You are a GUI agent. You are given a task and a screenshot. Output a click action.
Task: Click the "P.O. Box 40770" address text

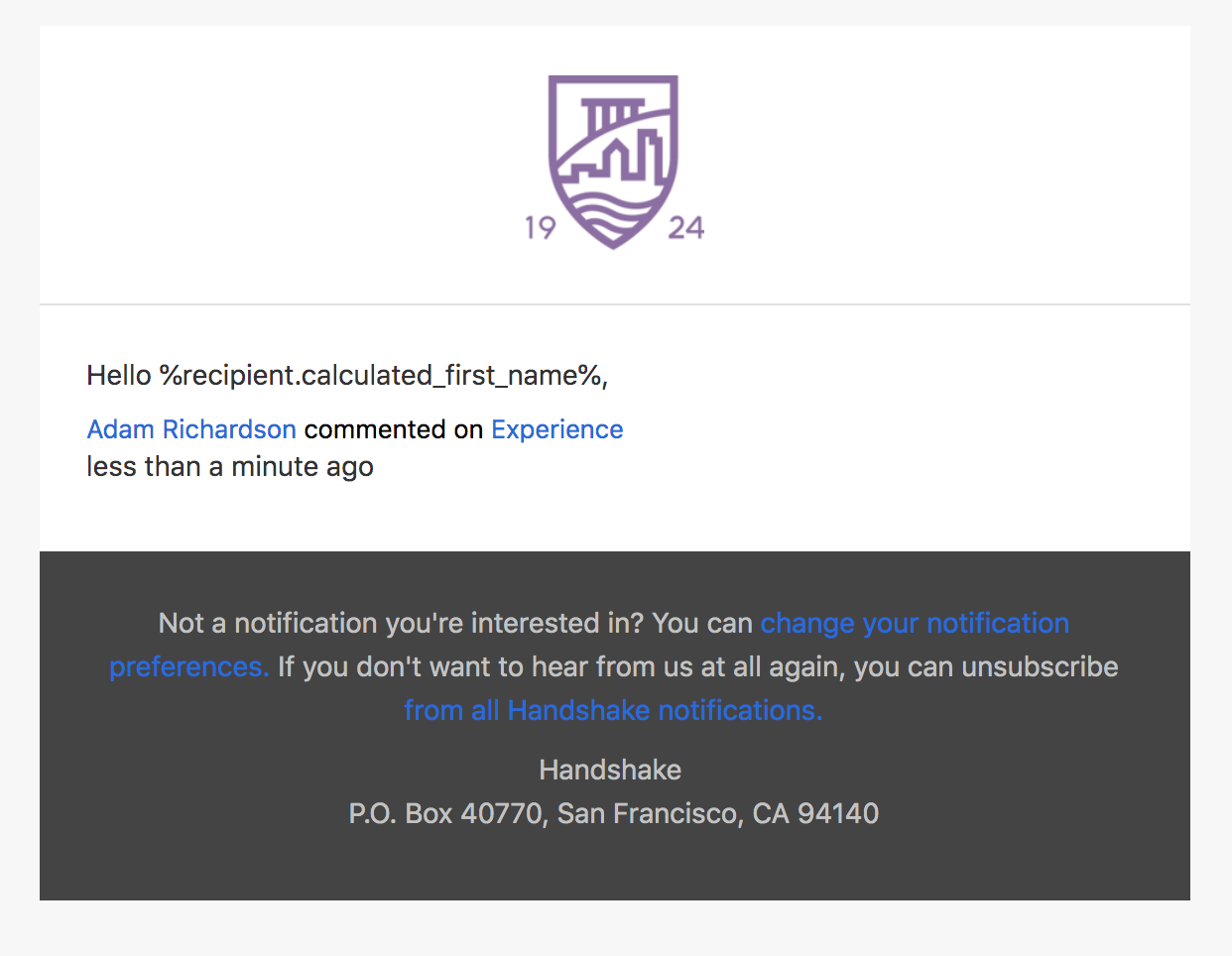click(x=448, y=814)
